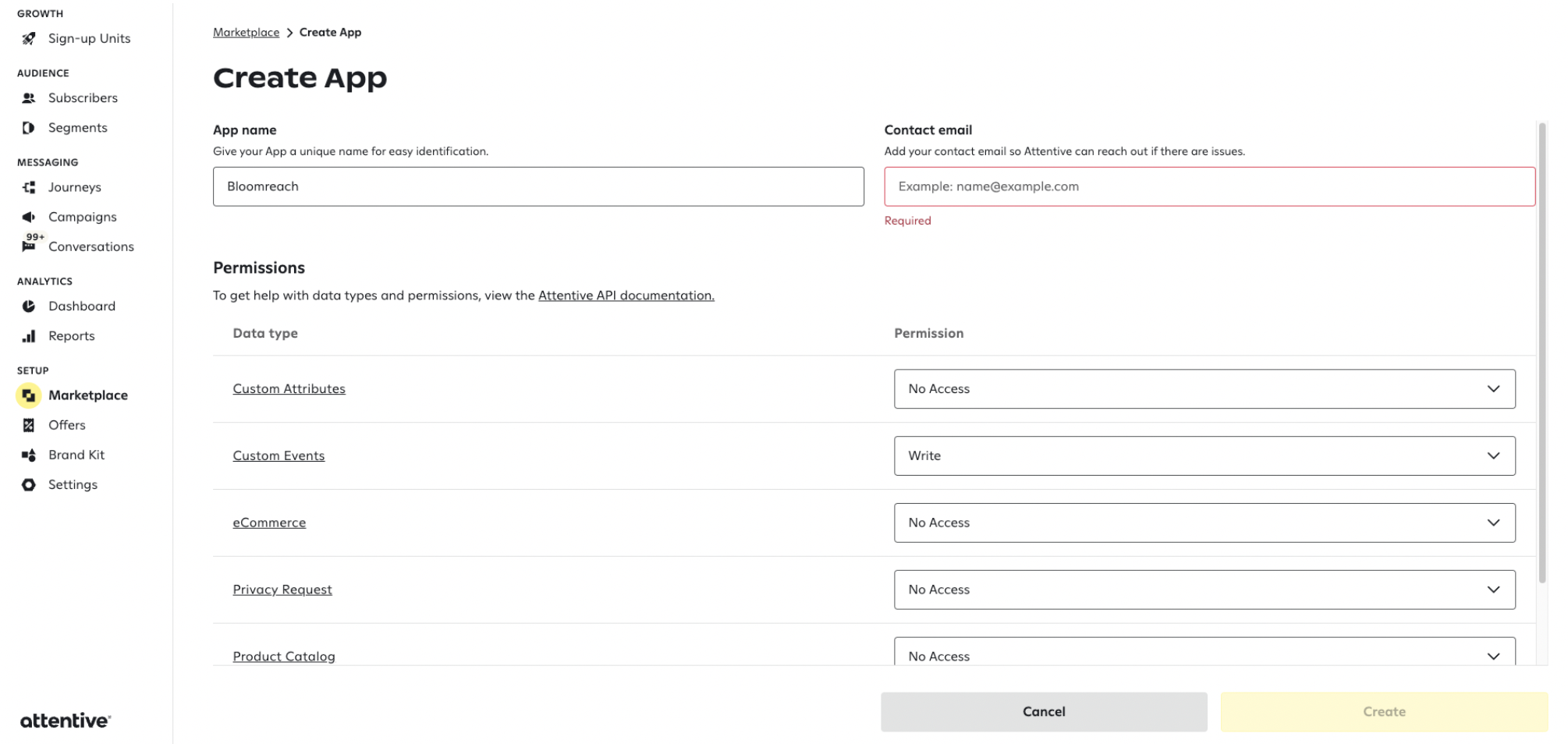
Task: Click the Create button
Action: point(1384,711)
